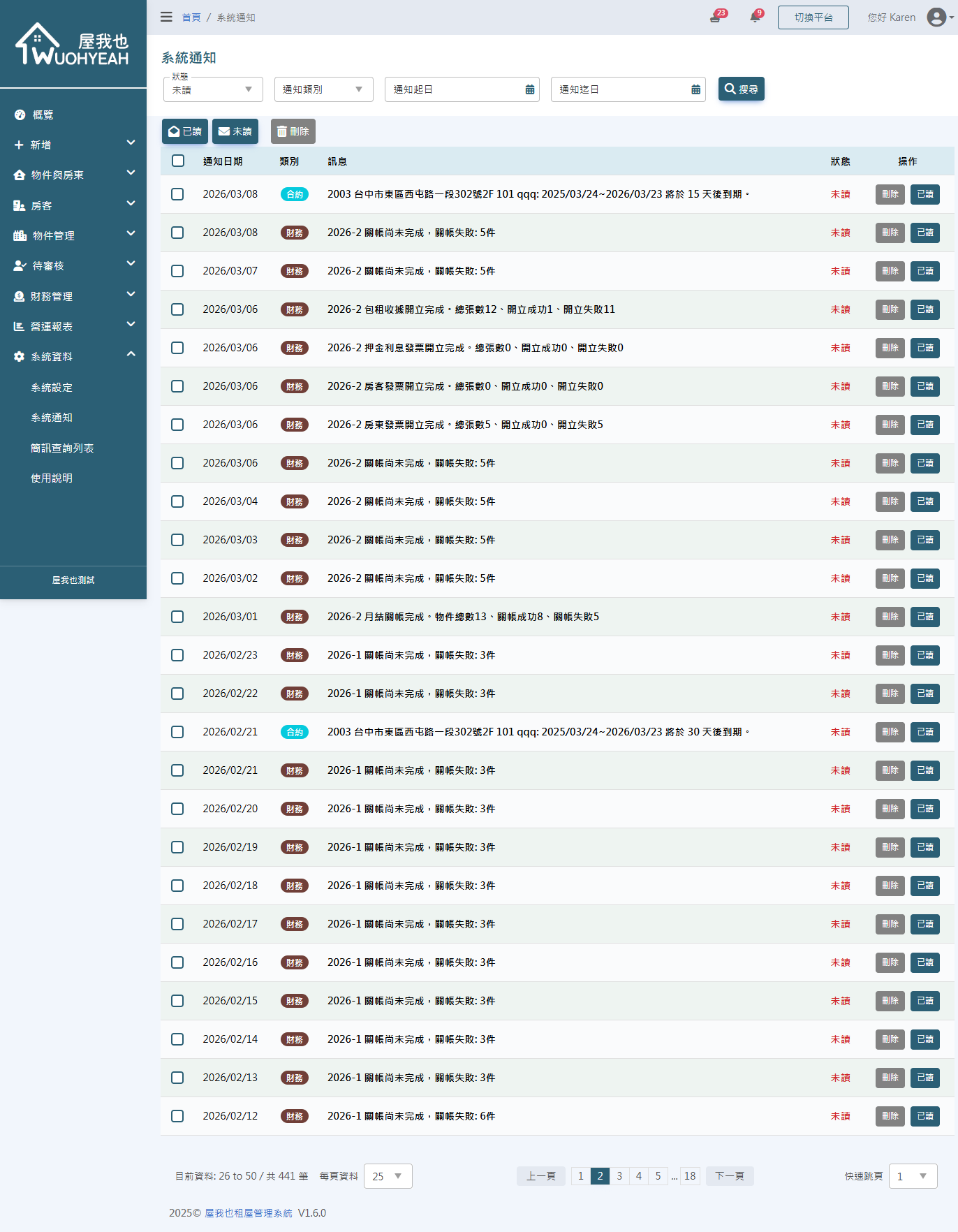Select checkbox for 2026/02/12 row
Image resolution: width=958 pixels, height=1232 pixels.
coord(177,1116)
